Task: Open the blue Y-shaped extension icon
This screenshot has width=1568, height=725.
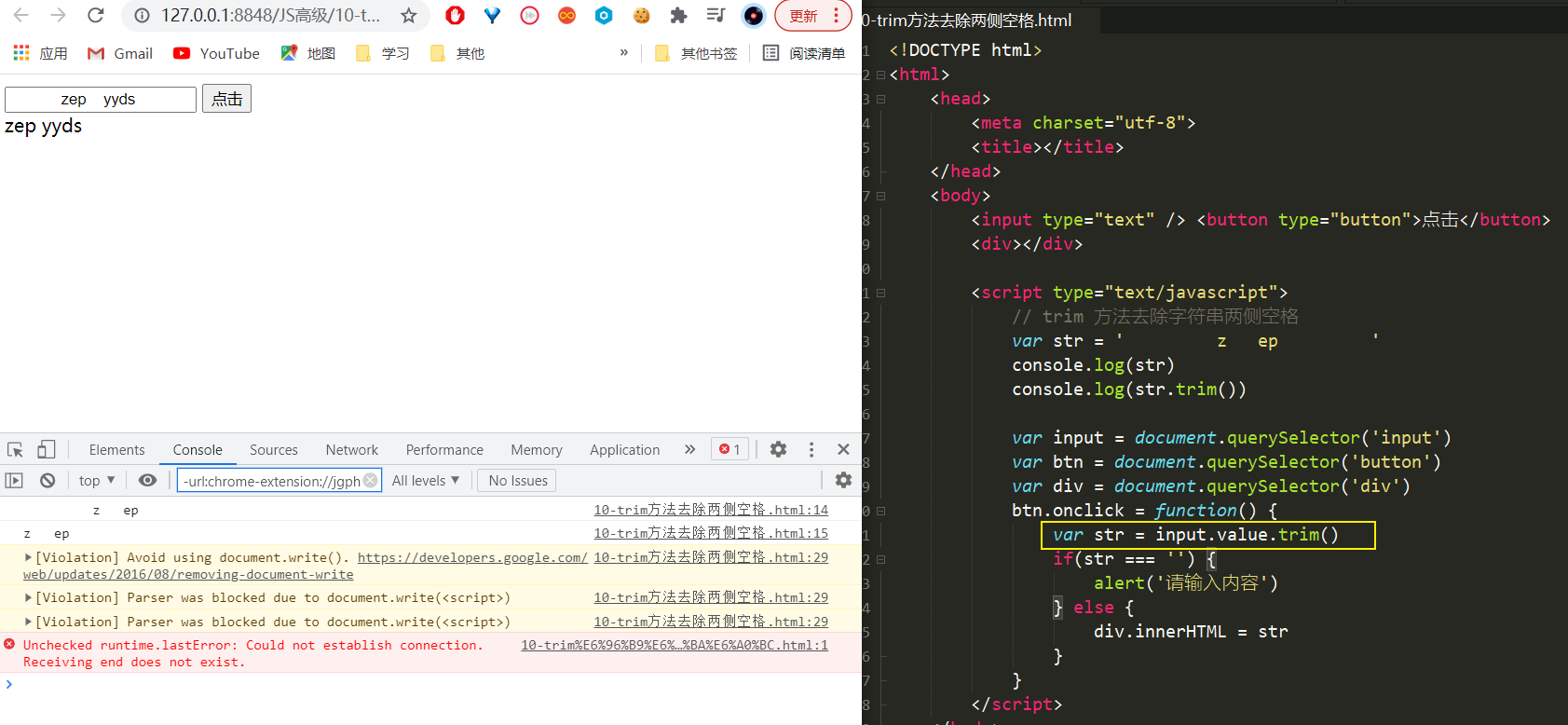Action: pos(492,15)
